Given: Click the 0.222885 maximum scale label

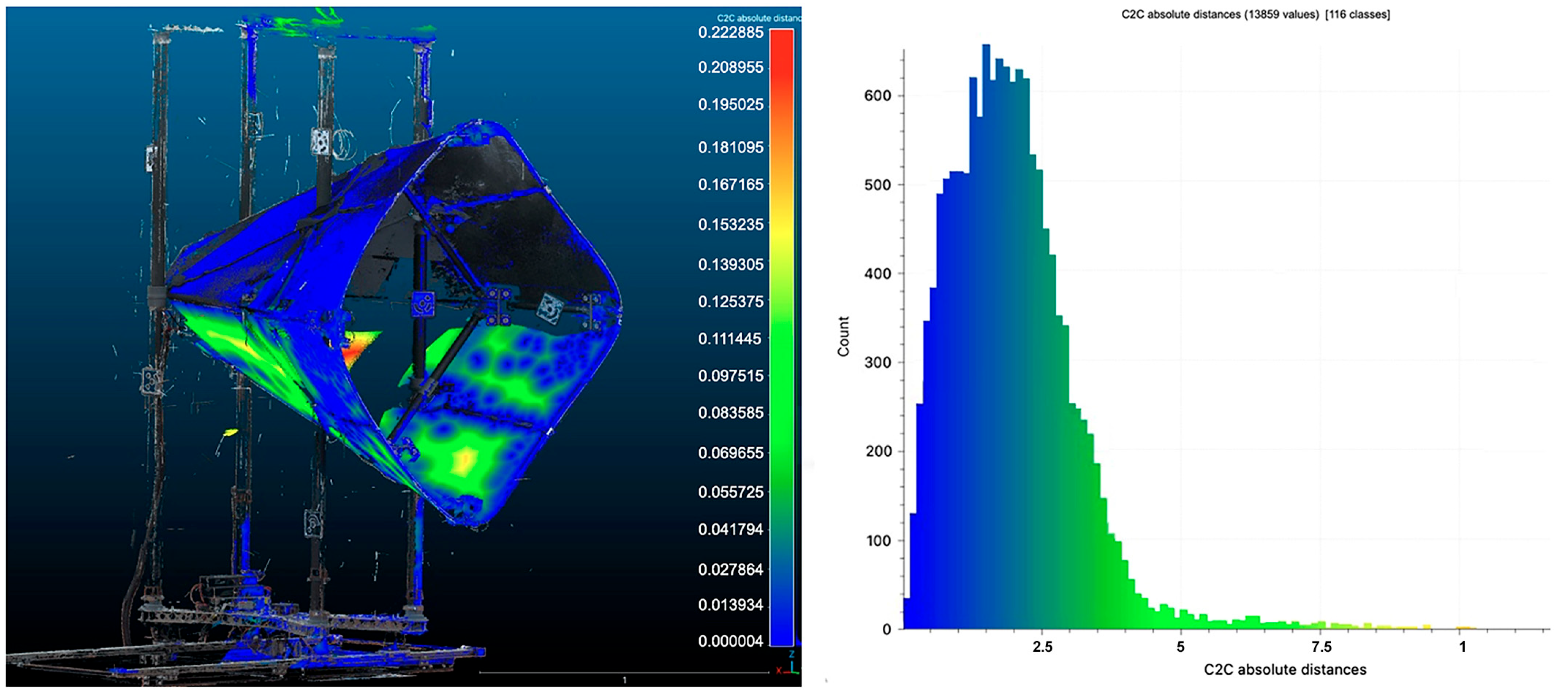Looking at the screenshot, I should point(730,32).
